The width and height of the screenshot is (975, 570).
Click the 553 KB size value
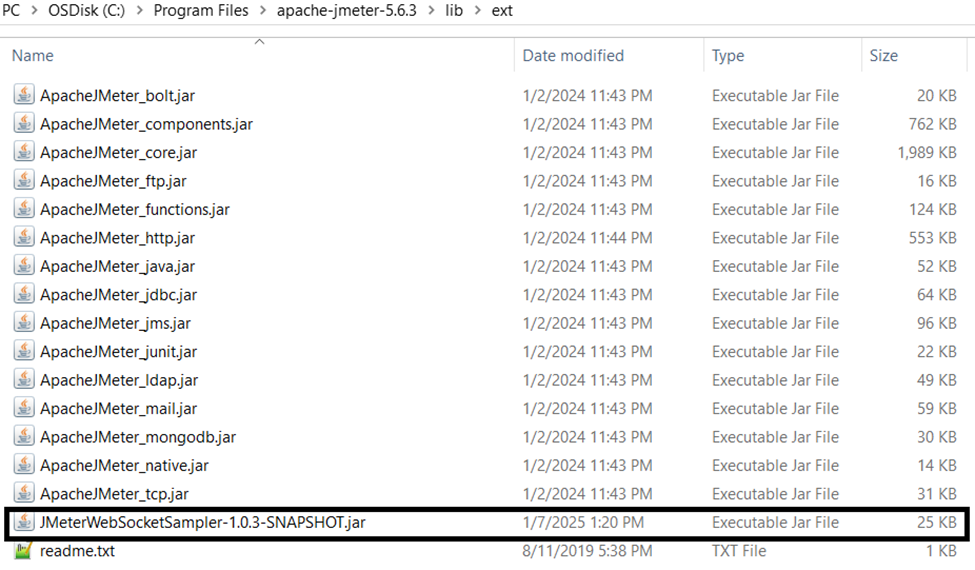[932, 238]
